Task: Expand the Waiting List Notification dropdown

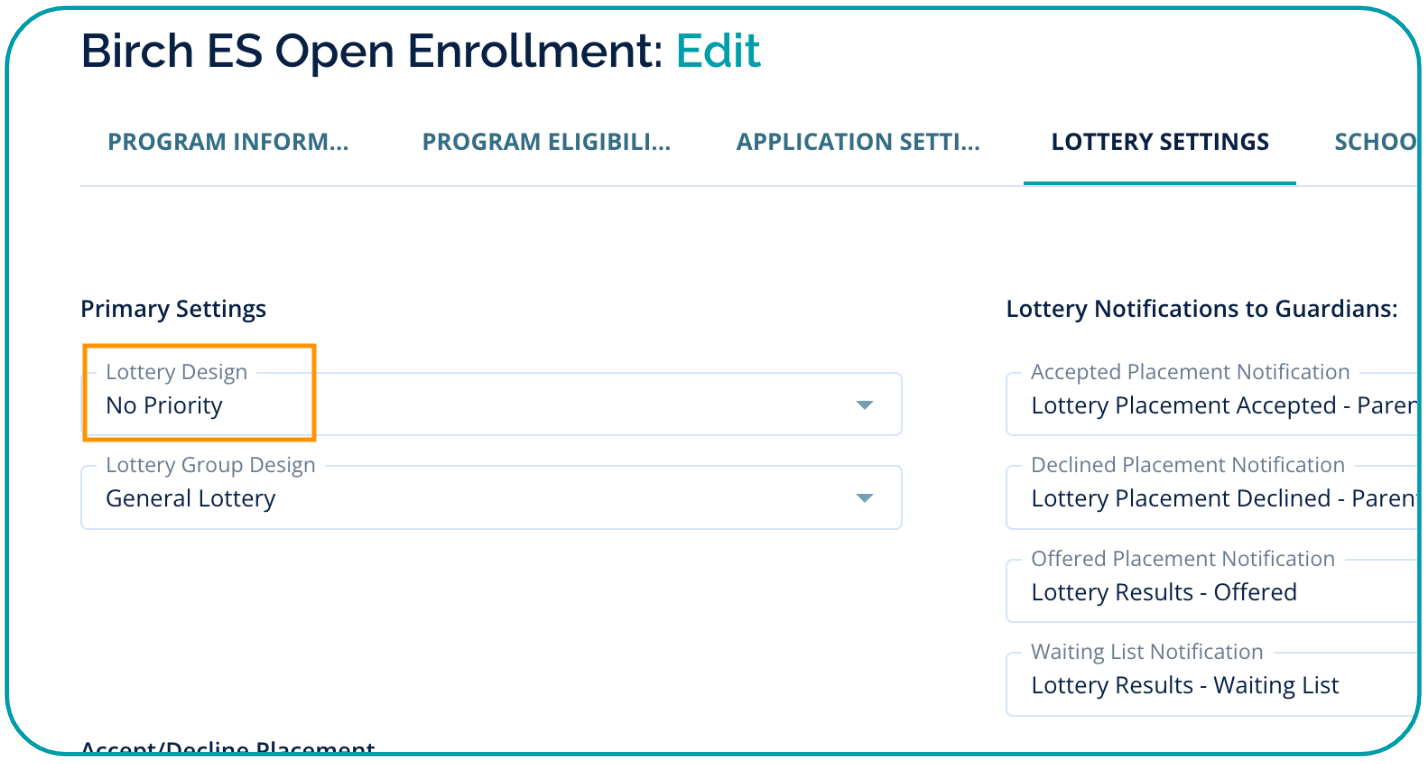Action: point(1210,685)
